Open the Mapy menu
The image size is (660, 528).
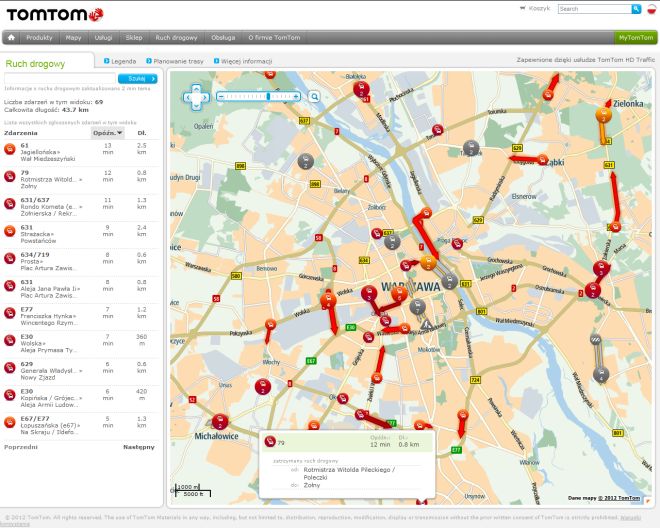click(73, 37)
